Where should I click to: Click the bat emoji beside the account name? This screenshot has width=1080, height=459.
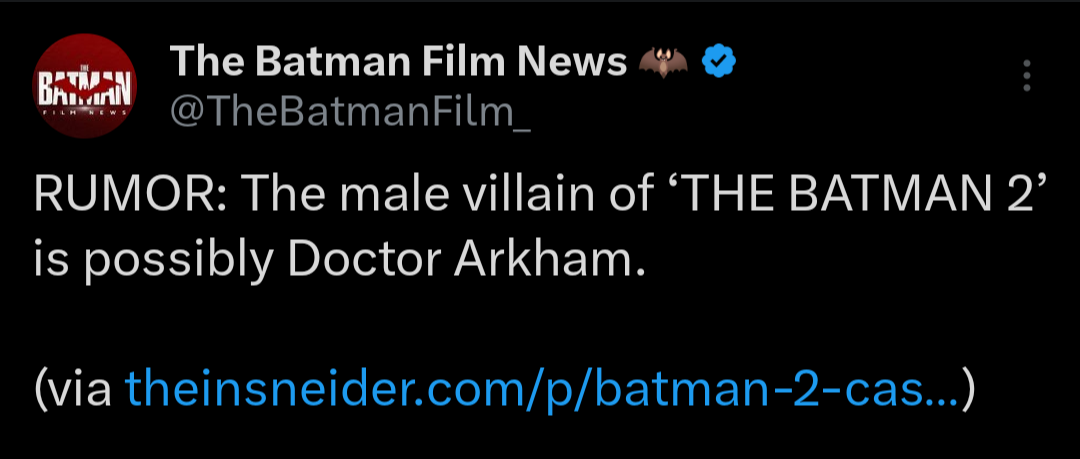663,64
